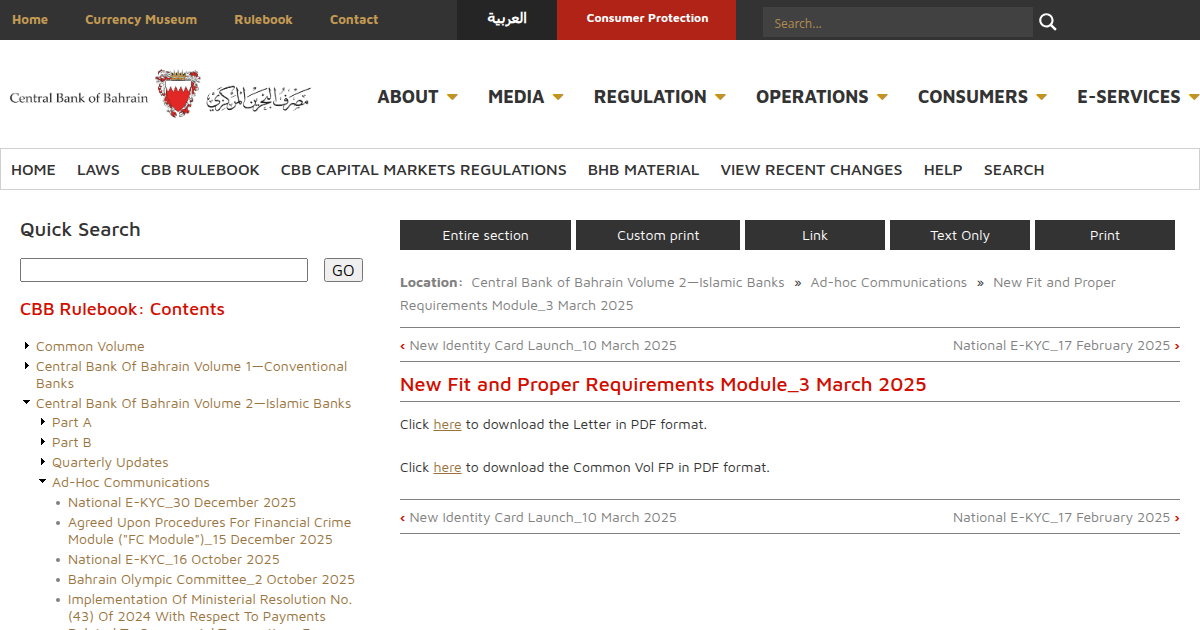Expand Central Bank Of Bahrain Volume 1
The width and height of the screenshot is (1200, 630).
pyautogui.click(x=26, y=366)
